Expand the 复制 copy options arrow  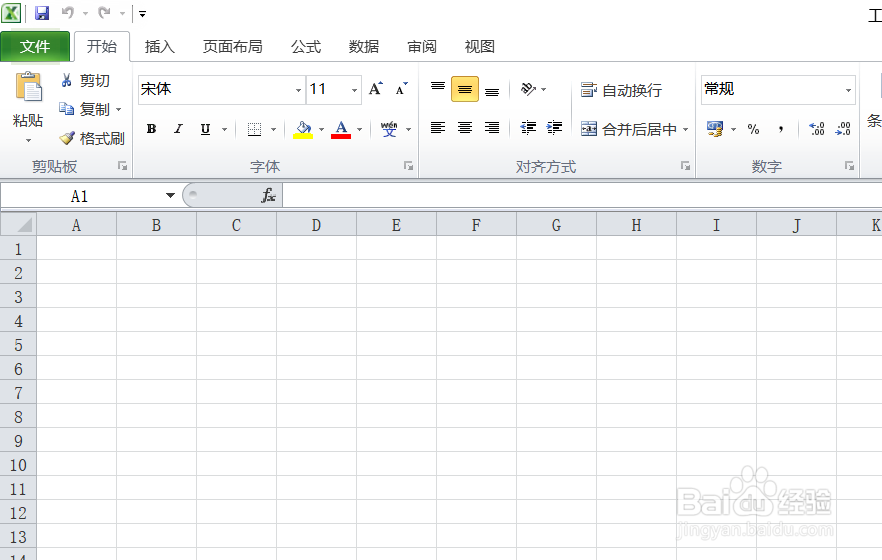119,109
